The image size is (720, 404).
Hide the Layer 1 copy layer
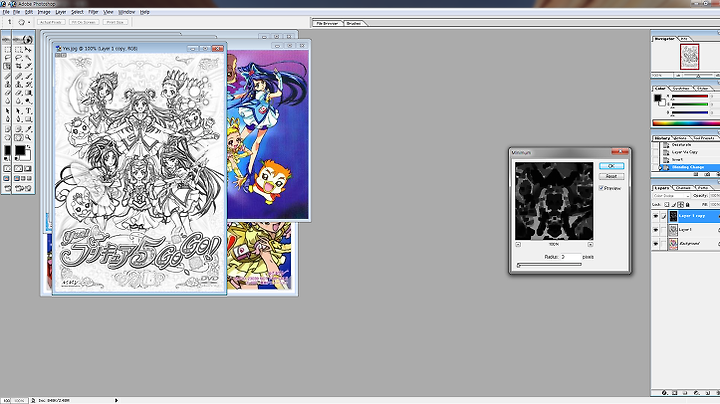click(656, 216)
